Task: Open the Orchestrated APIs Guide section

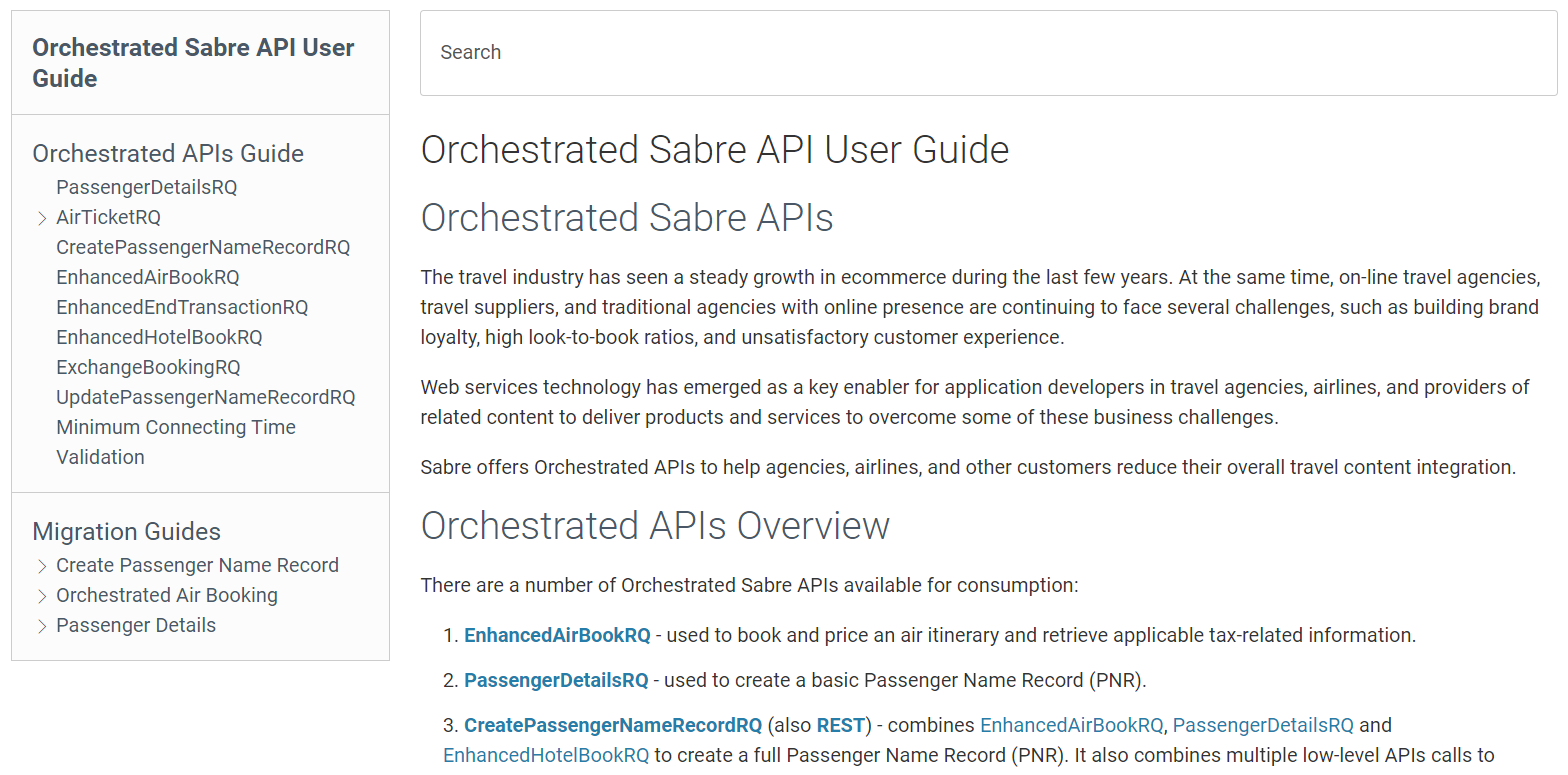Action: tap(168, 153)
